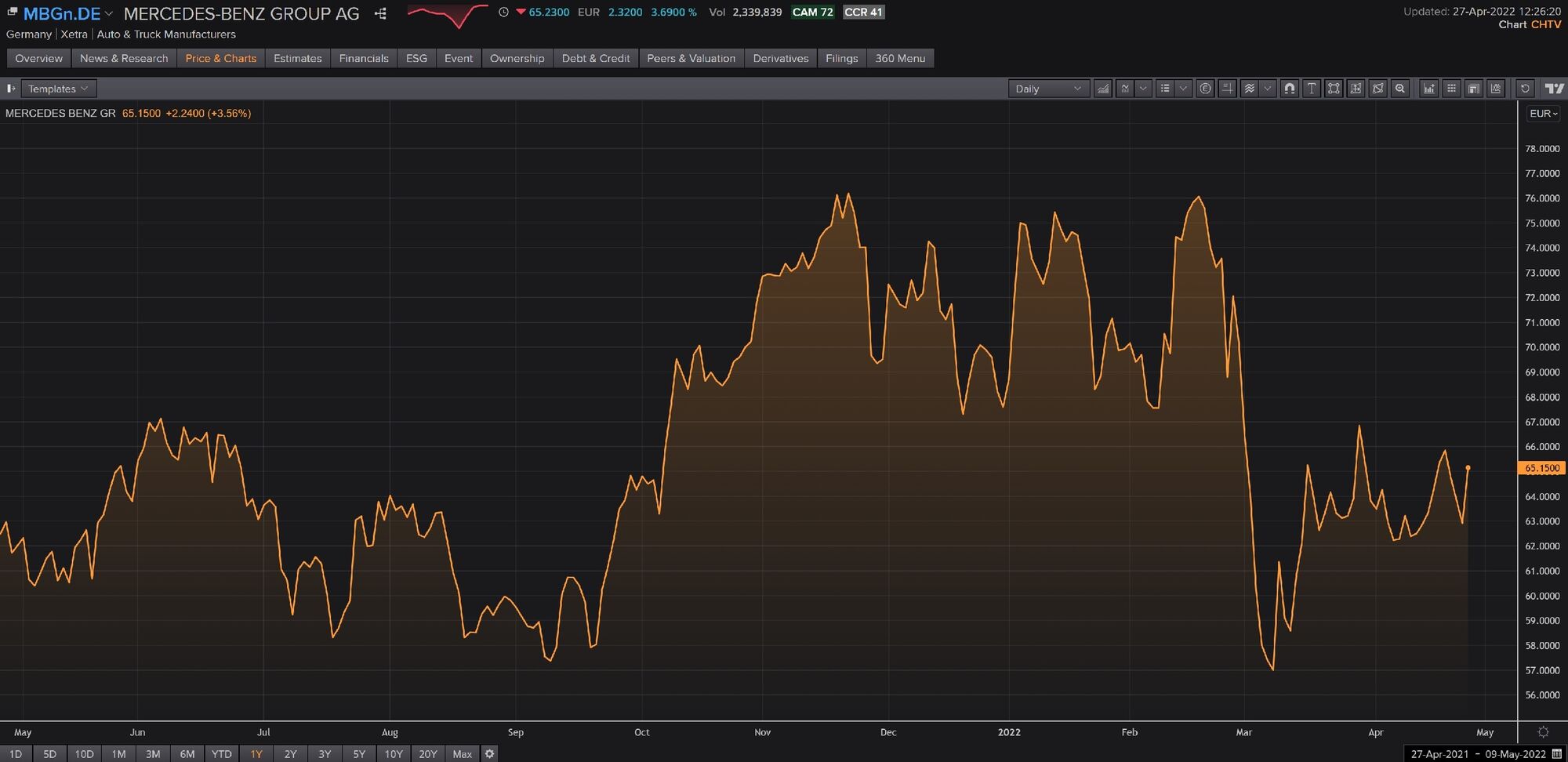The width and height of the screenshot is (1568, 762).
Task: Toggle the events 'E' circle icon
Action: click(1206, 89)
